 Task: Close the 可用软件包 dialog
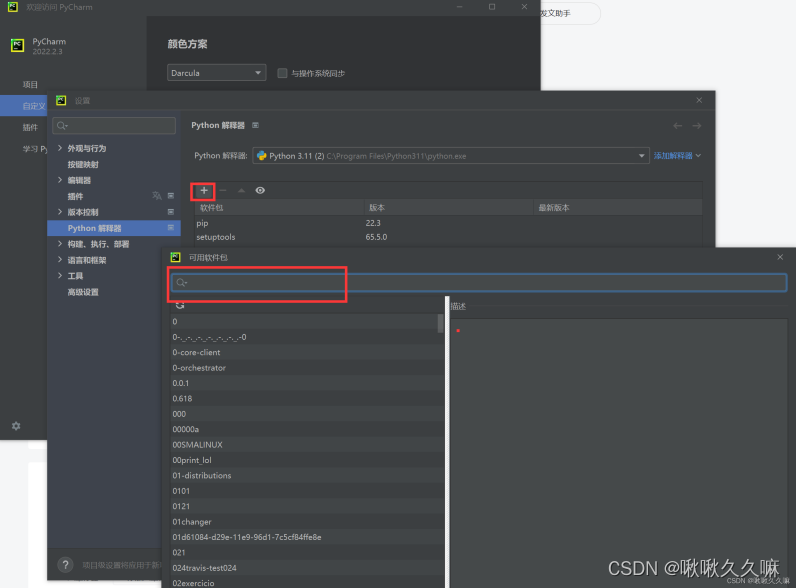tap(780, 257)
